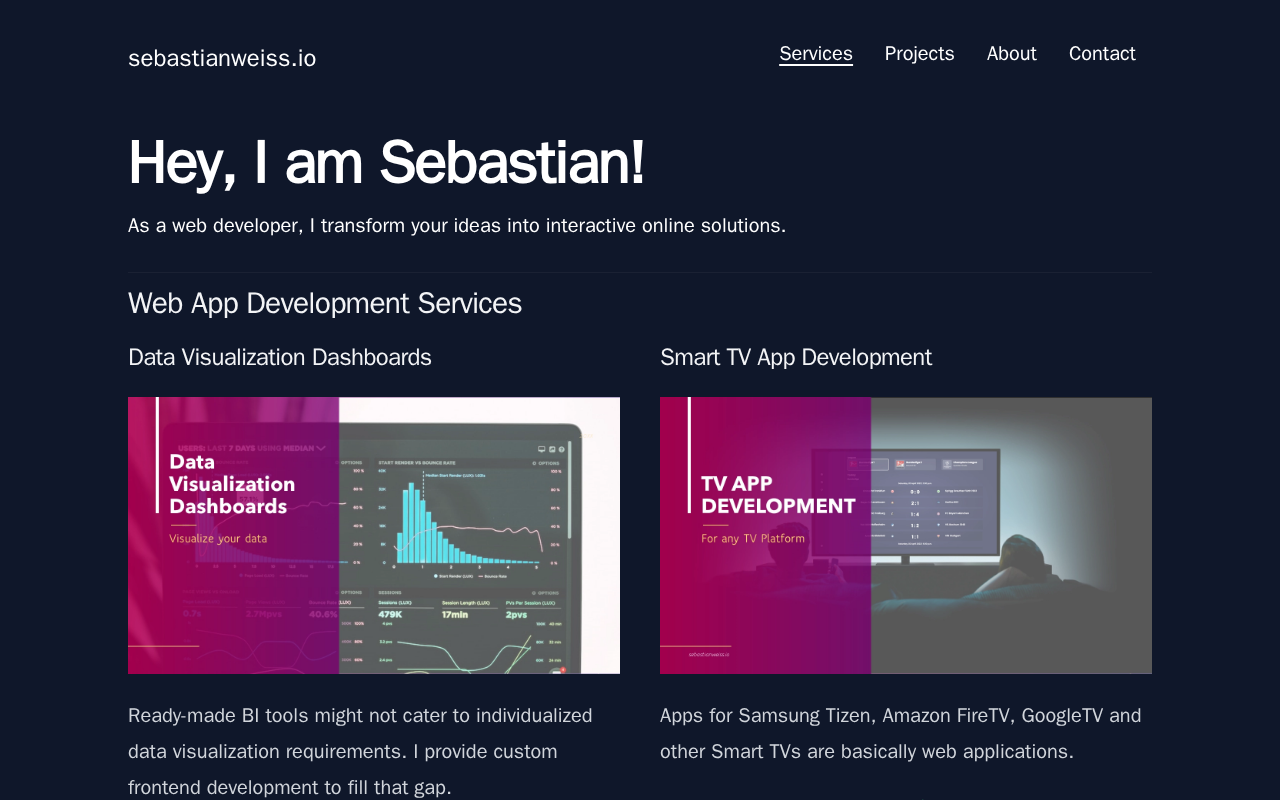This screenshot has height=800, width=1280.
Task: Open the Services navigation link
Action: 816,54
